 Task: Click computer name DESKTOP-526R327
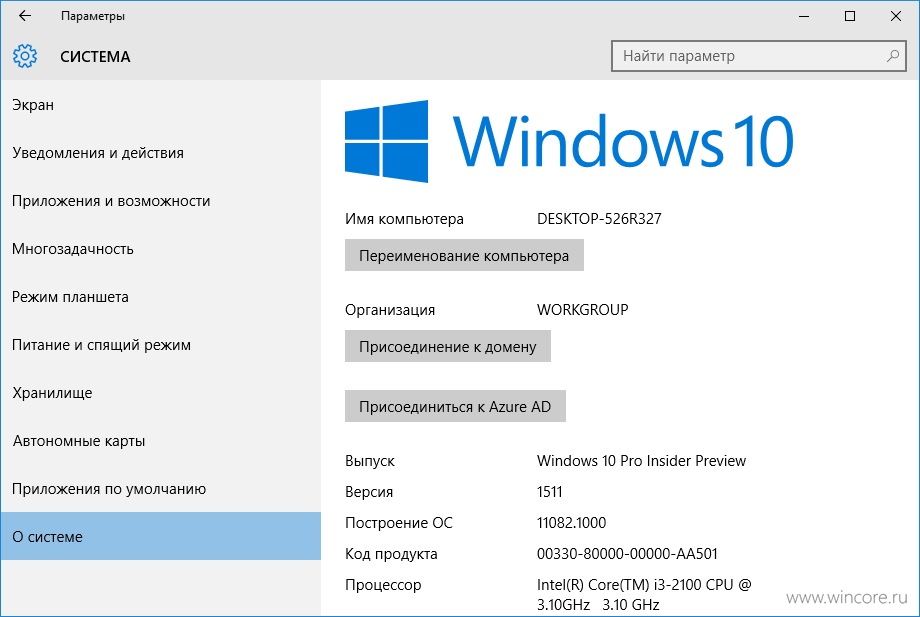click(x=599, y=219)
